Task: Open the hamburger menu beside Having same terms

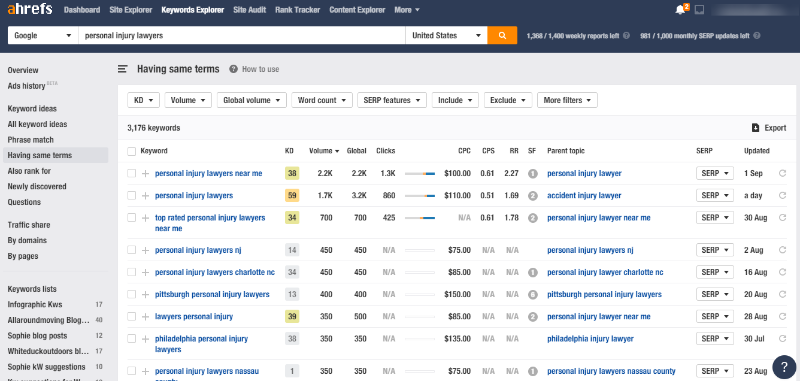Action: coord(122,69)
